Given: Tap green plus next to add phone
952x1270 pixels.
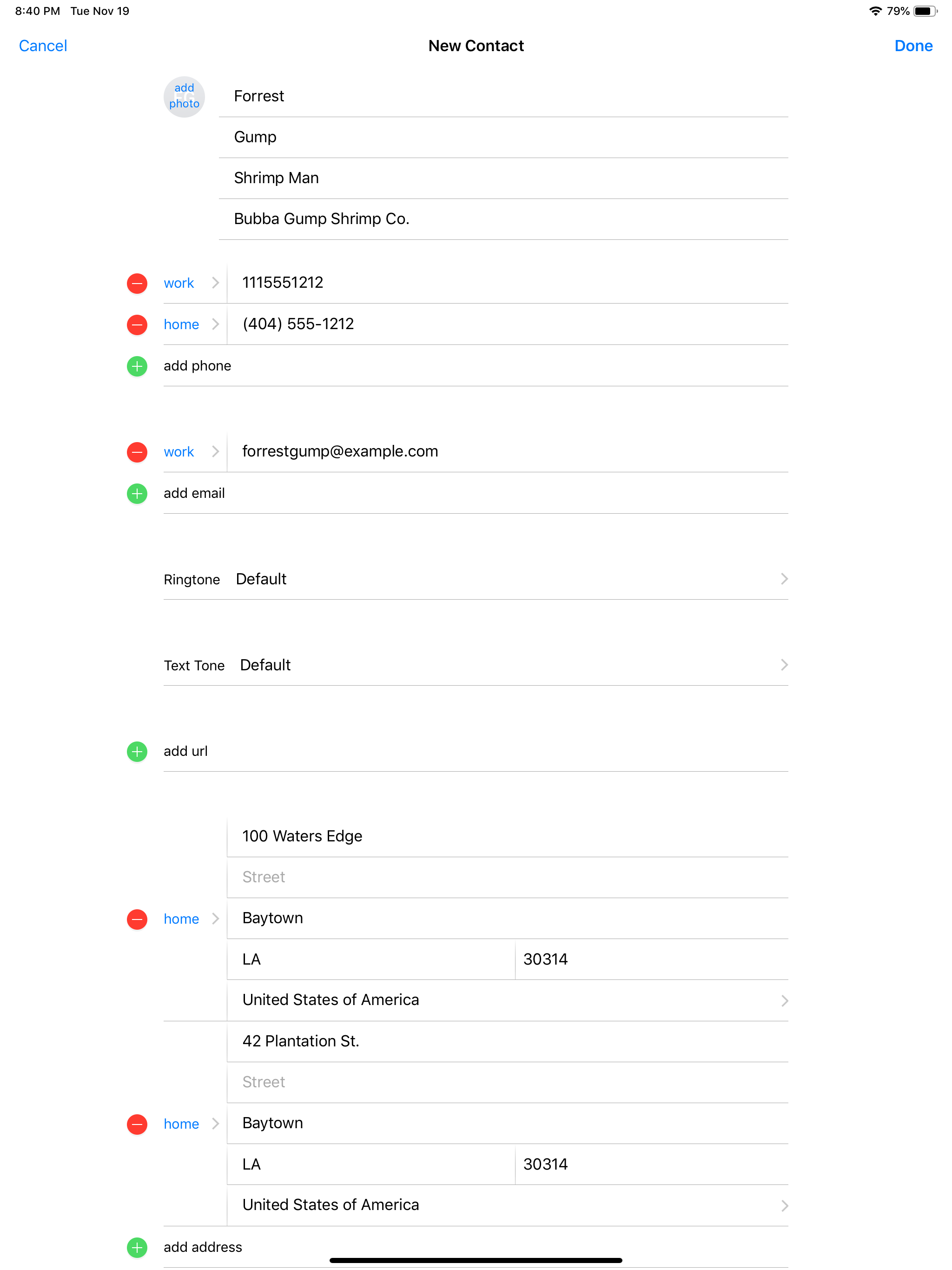Looking at the screenshot, I should click(x=137, y=366).
